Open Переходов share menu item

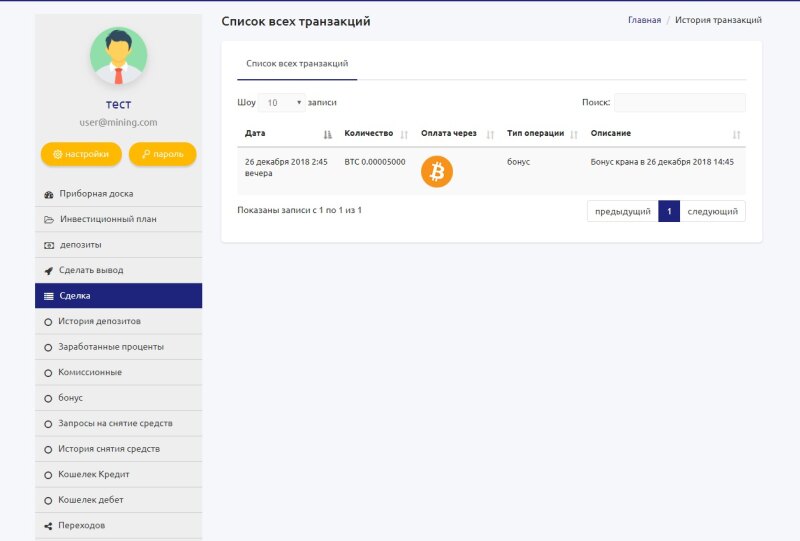click(x=81, y=525)
